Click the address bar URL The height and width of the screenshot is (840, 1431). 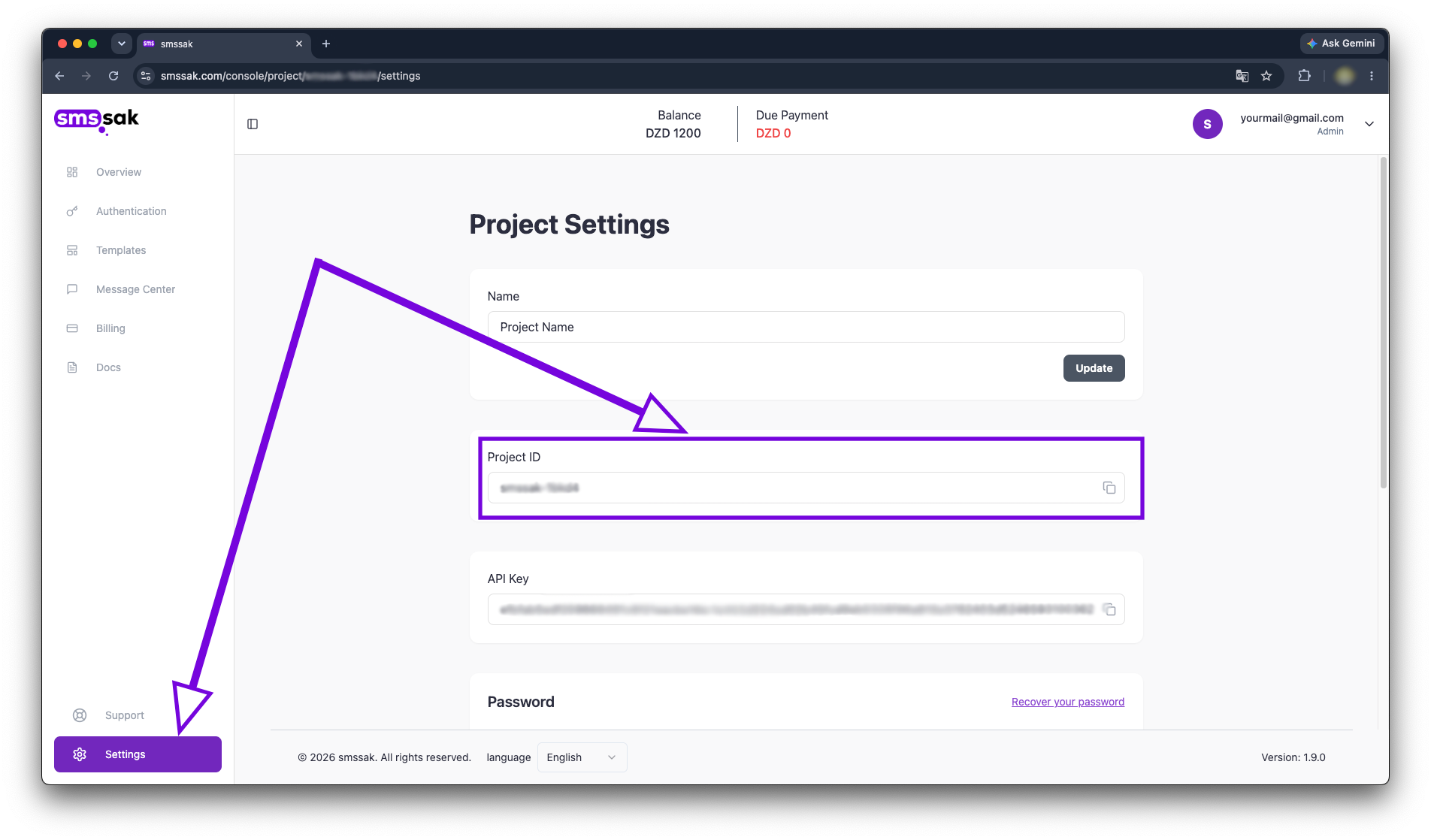(x=290, y=76)
